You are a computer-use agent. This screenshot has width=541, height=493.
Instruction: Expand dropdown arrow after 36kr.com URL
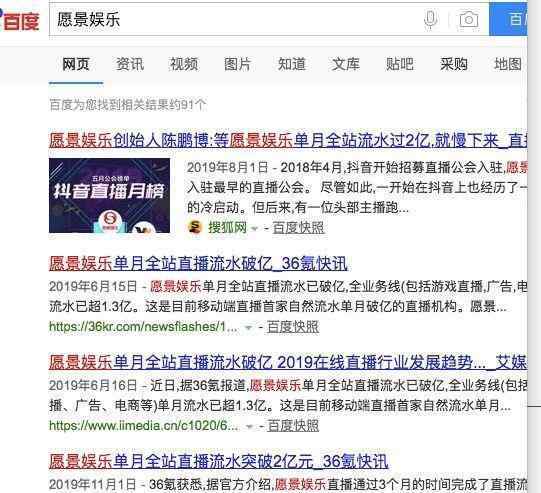[248, 327]
